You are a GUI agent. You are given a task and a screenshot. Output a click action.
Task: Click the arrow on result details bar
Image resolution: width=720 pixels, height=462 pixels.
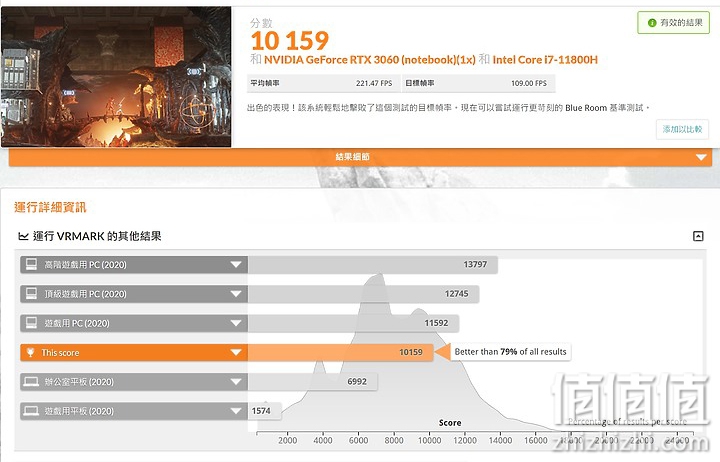point(701,157)
